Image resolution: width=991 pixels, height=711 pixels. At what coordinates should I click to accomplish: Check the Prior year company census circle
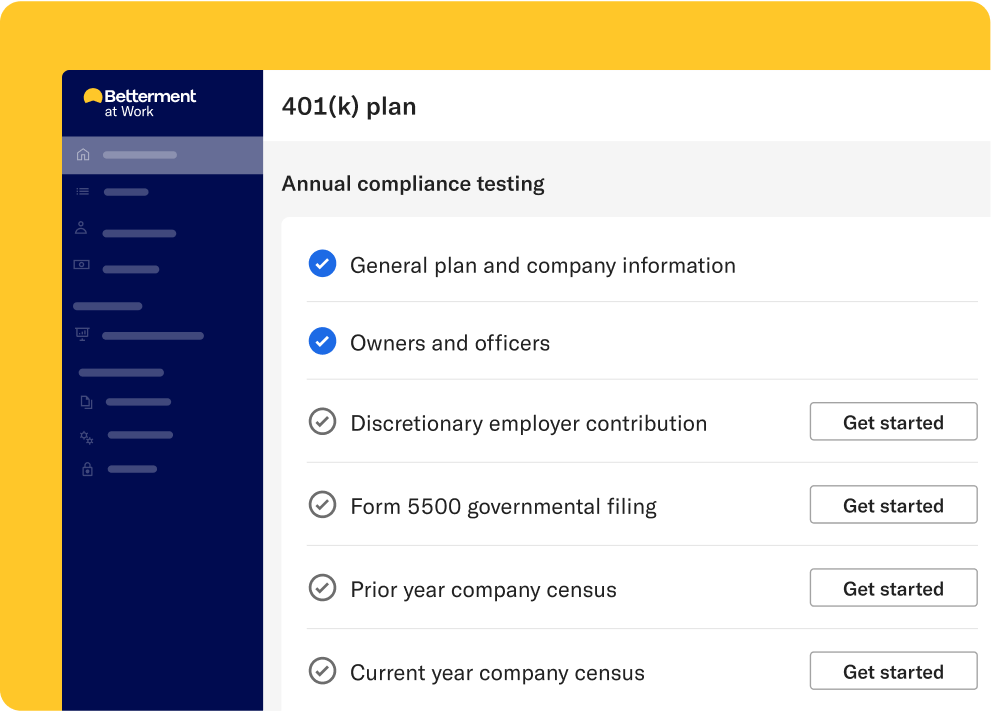pos(322,588)
